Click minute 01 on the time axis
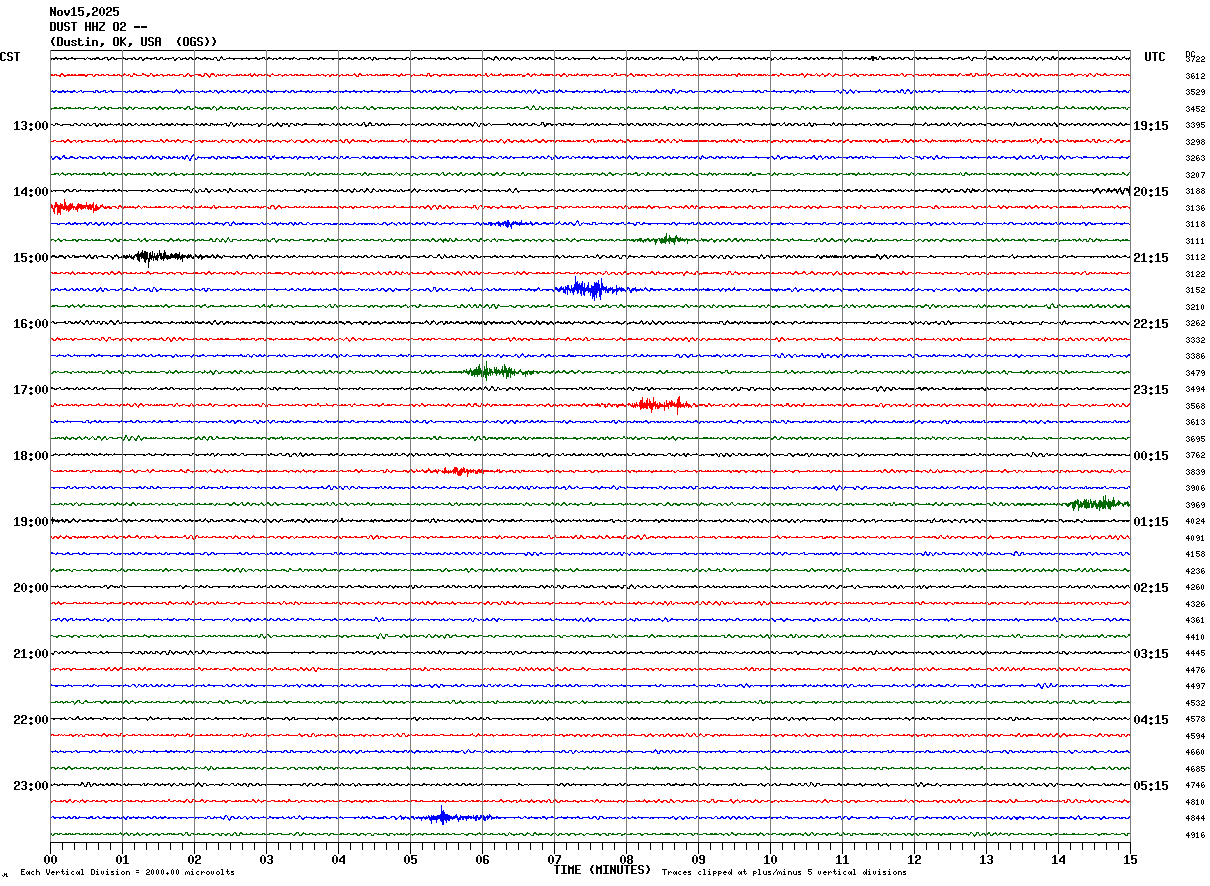 click(x=122, y=859)
